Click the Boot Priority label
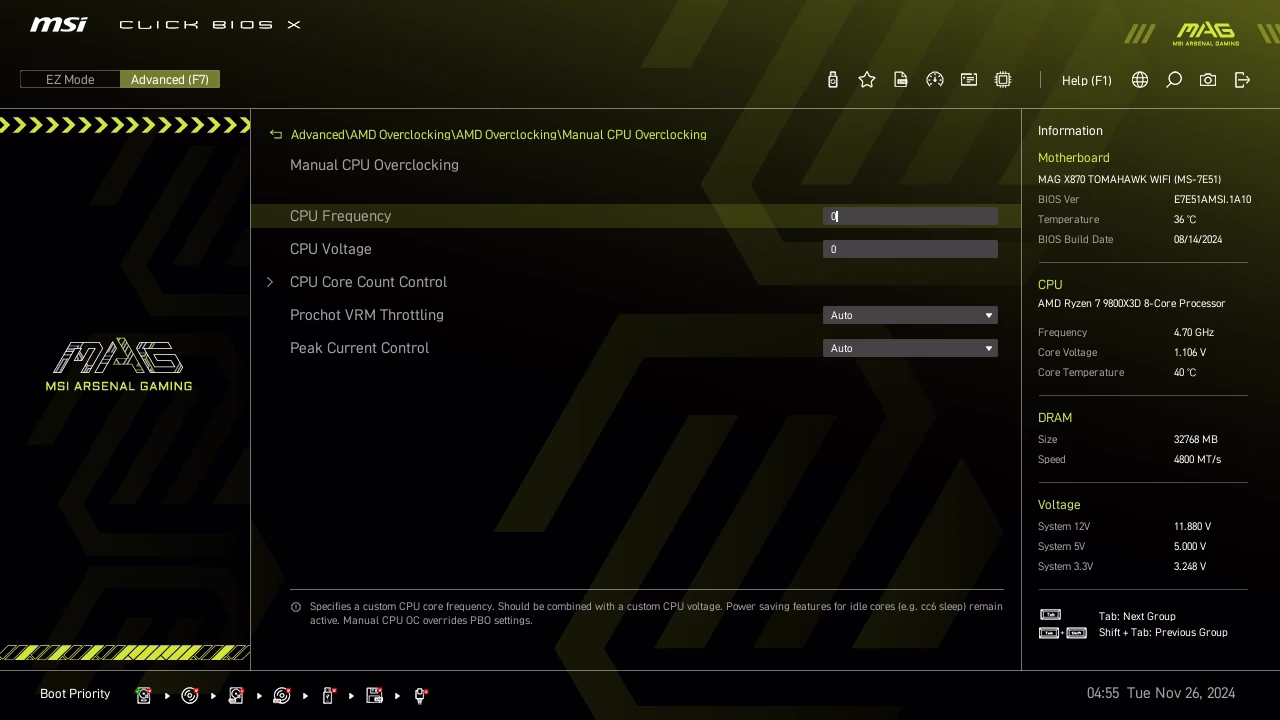The width and height of the screenshot is (1280, 720). click(x=75, y=694)
